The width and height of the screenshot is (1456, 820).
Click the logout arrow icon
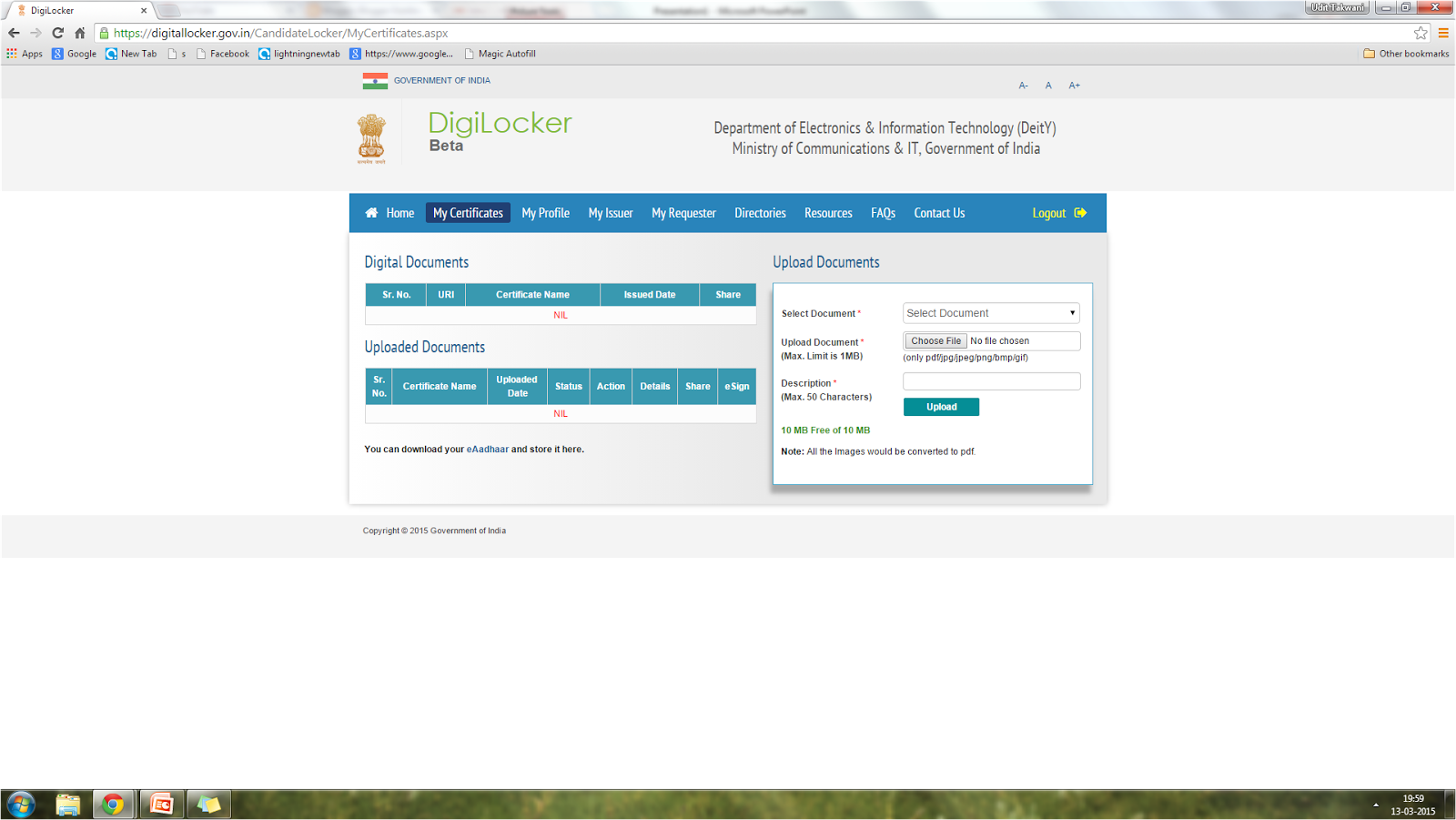(1080, 213)
